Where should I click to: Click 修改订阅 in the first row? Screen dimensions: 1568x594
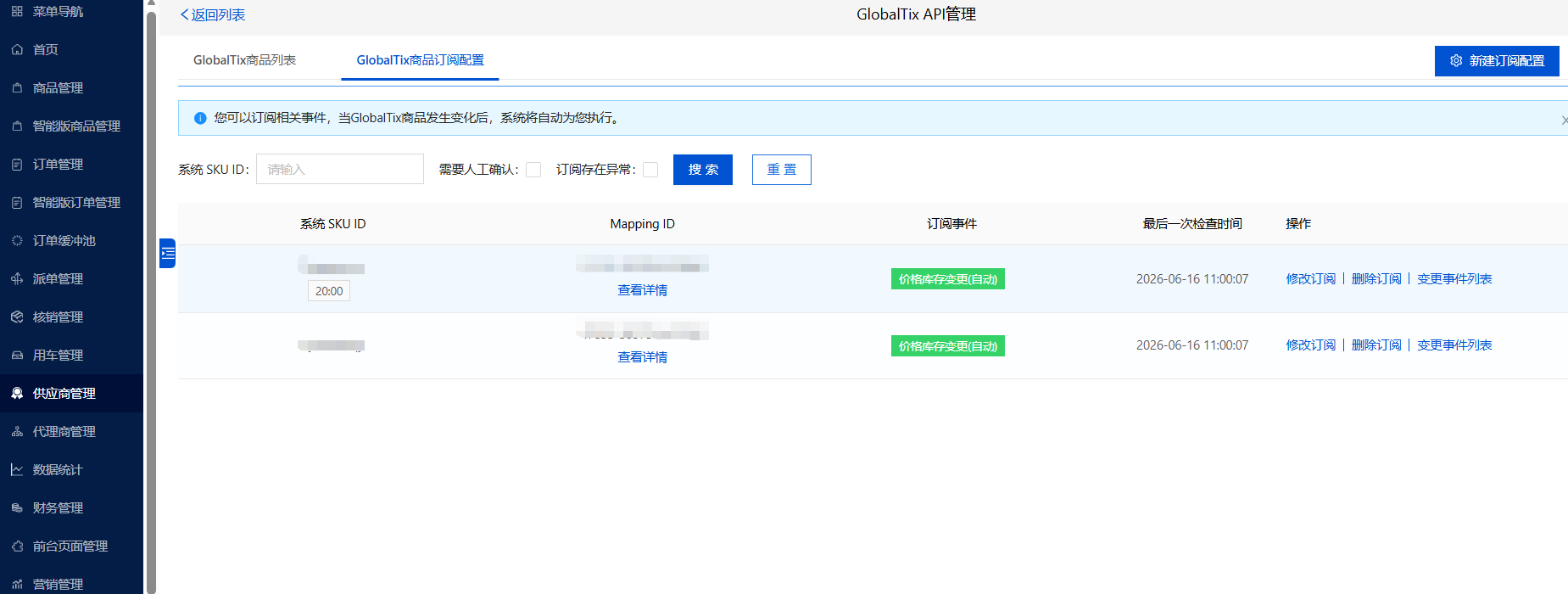[x=1311, y=279]
